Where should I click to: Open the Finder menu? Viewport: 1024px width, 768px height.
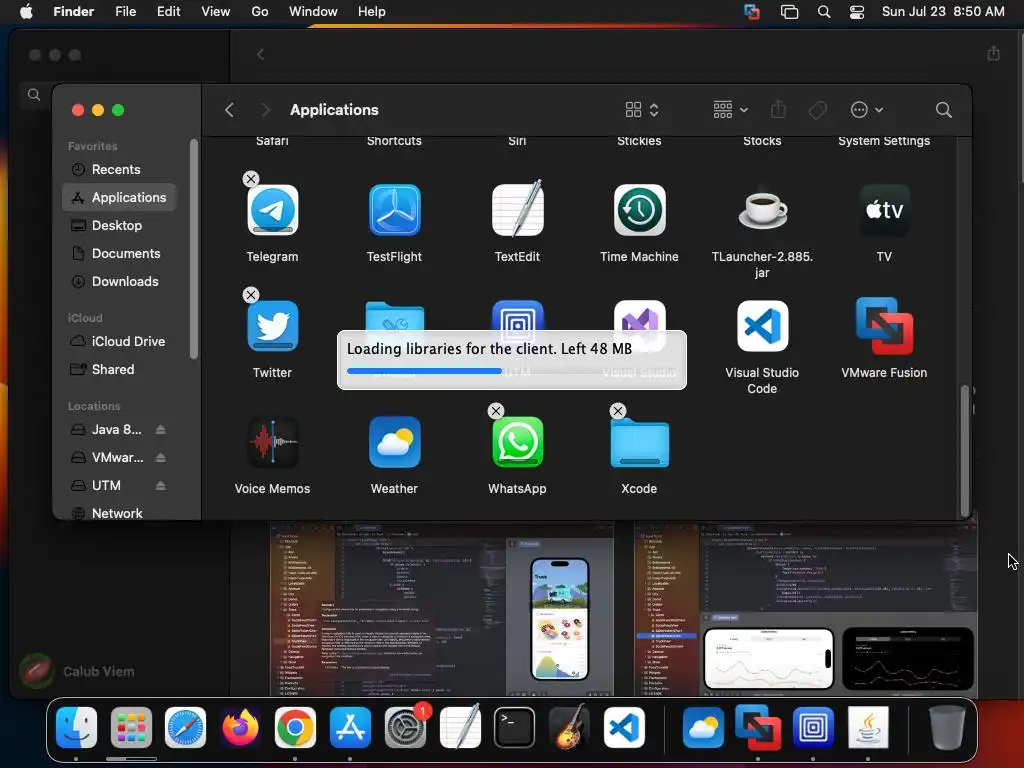[74, 12]
